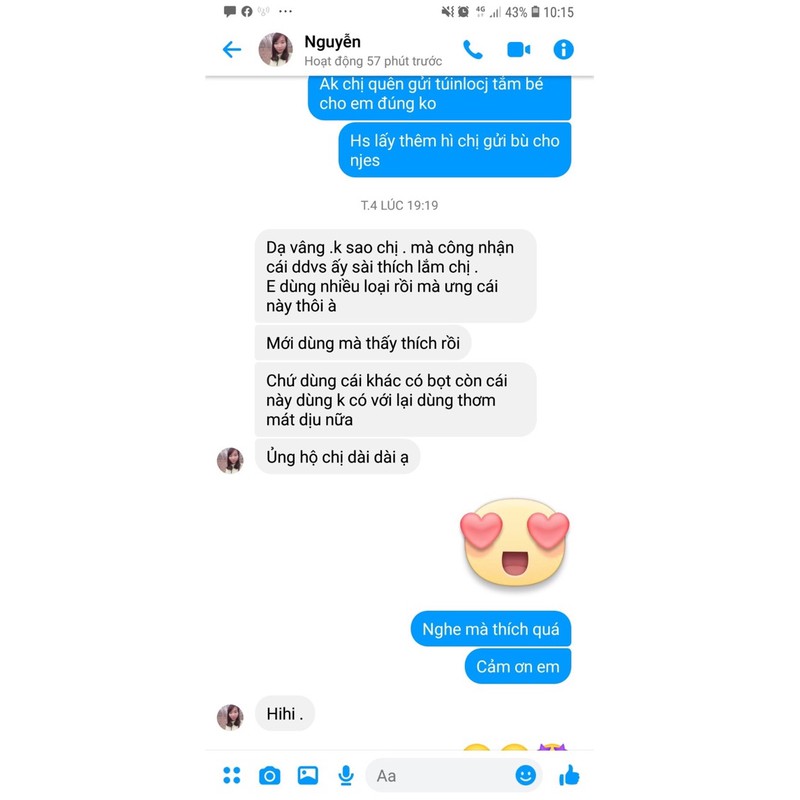Tap the microphone voice message icon

click(346, 776)
